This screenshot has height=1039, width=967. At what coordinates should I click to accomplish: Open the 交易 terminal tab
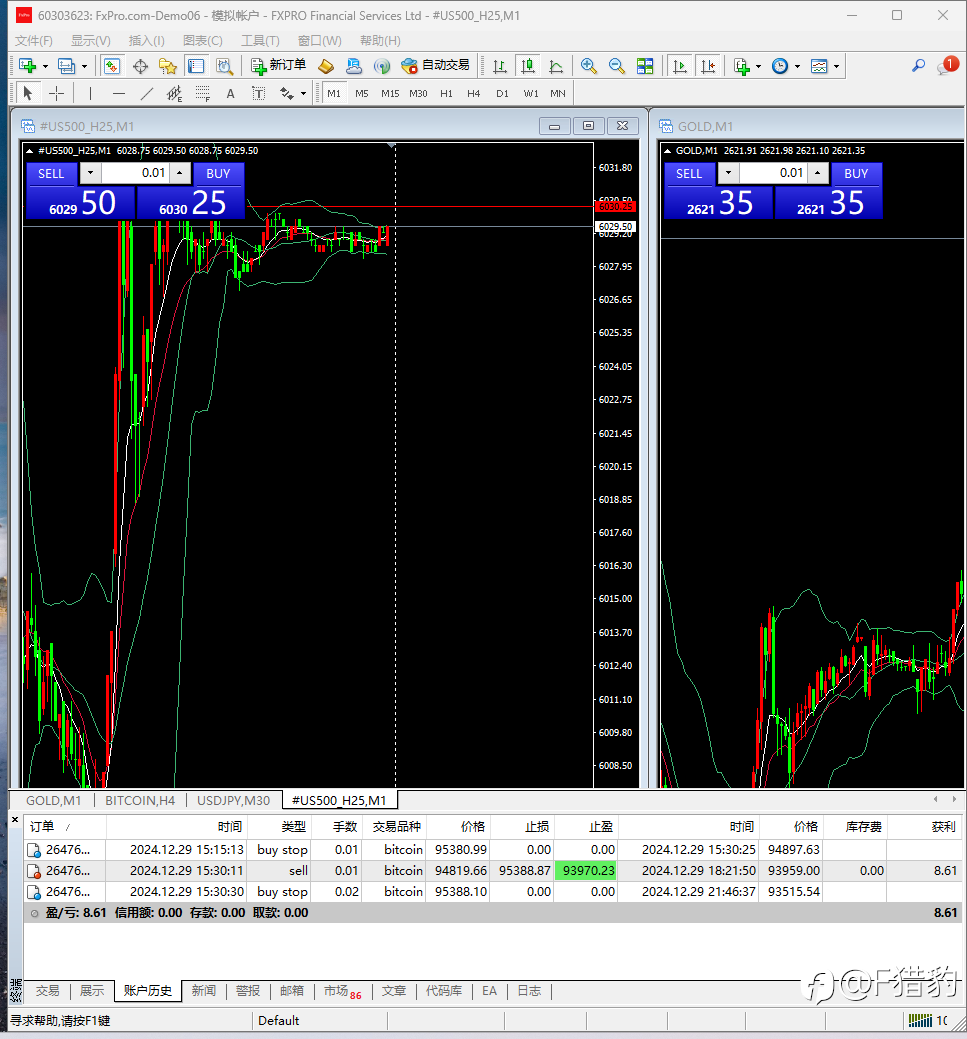pyautogui.click(x=47, y=991)
